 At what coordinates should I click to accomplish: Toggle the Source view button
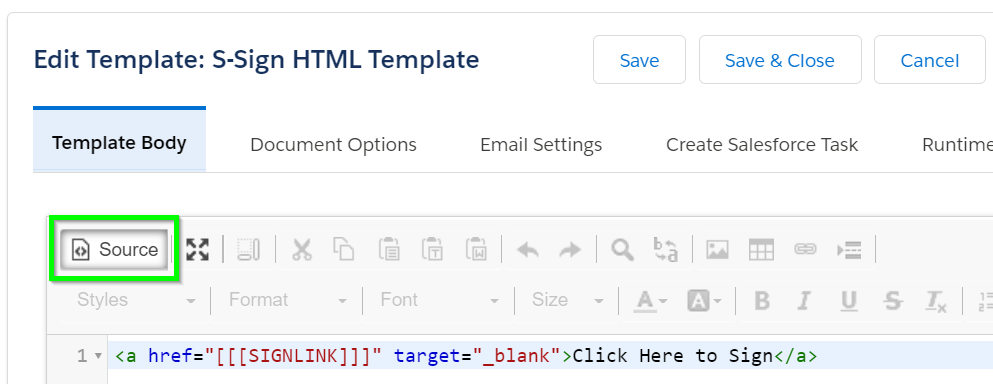pos(115,250)
